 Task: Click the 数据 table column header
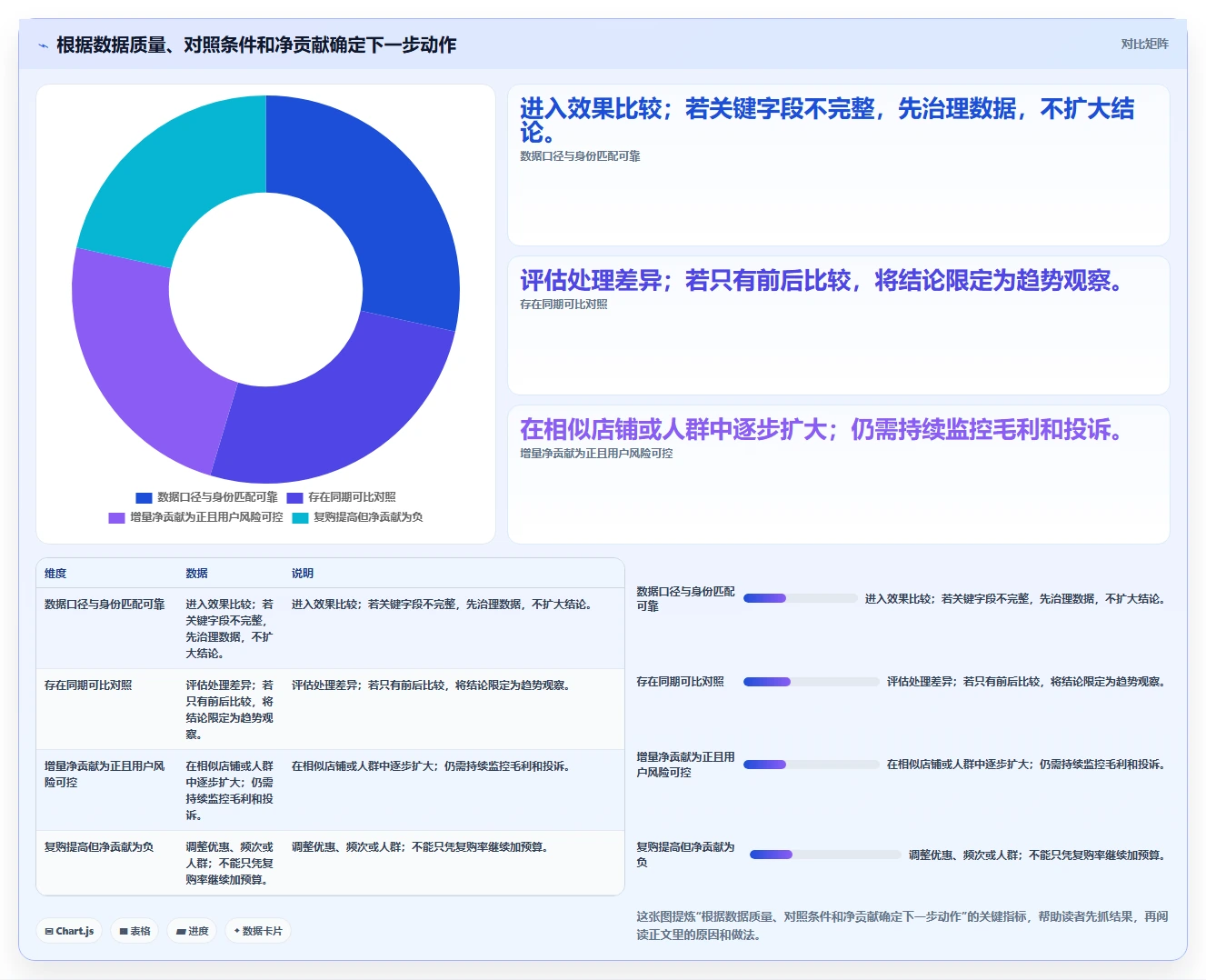[197, 574]
